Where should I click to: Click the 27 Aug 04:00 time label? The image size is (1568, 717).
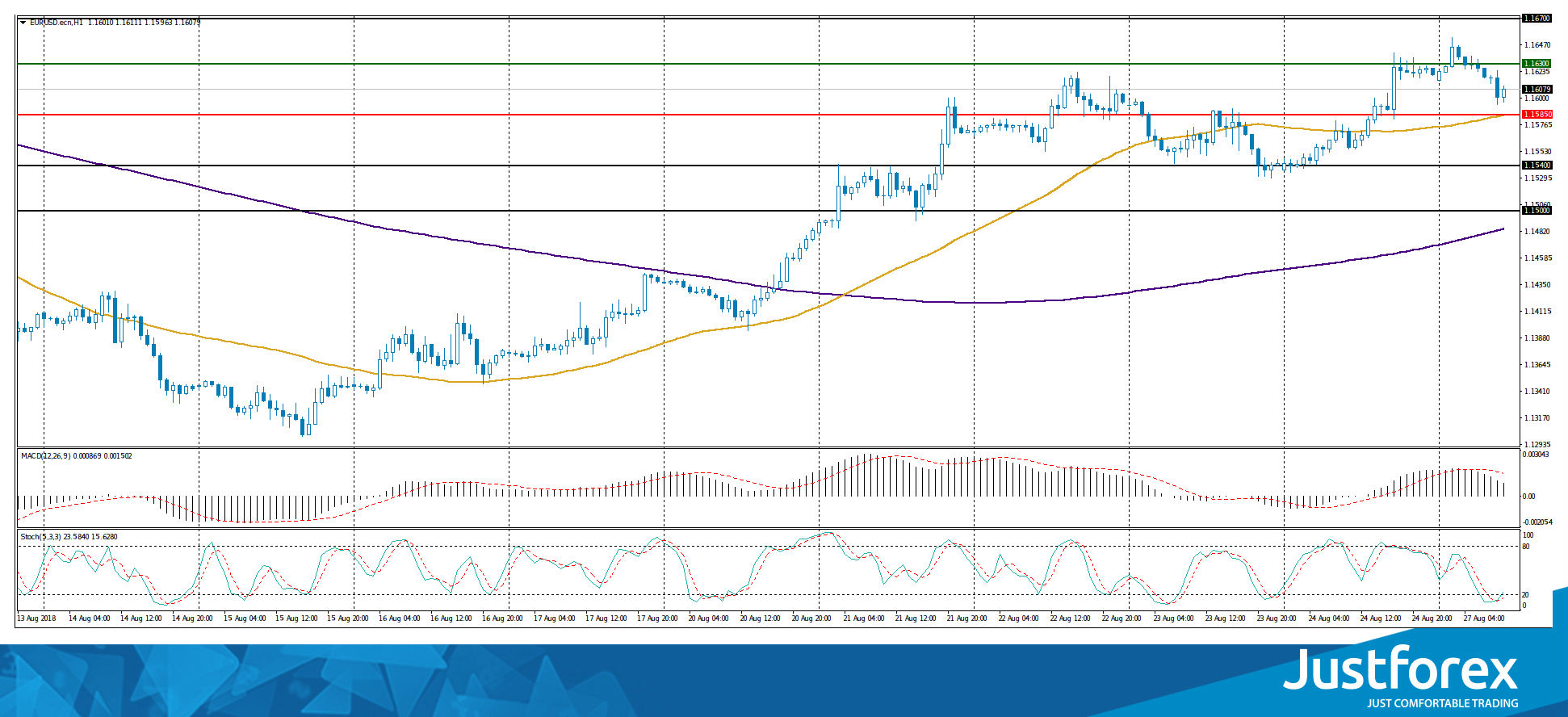coord(1485,618)
